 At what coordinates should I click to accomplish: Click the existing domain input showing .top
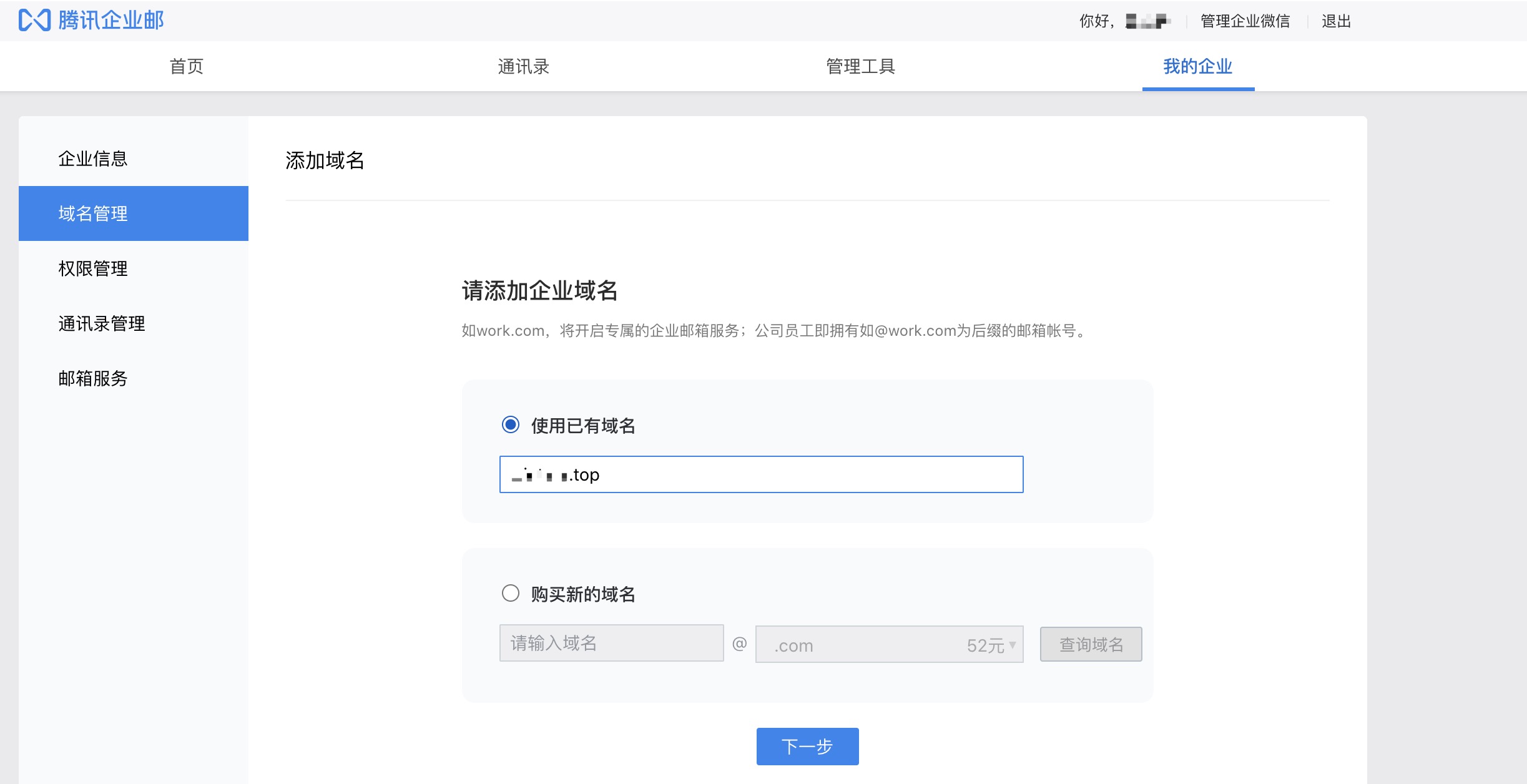tap(760, 474)
